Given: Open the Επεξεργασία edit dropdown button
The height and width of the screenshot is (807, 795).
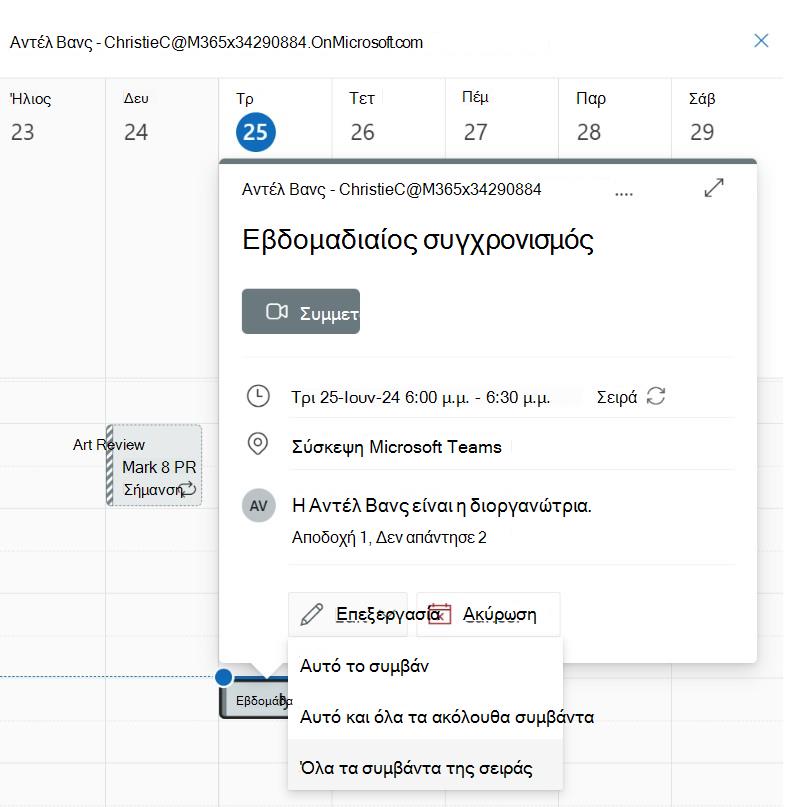Looking at the screenshot, I should (348, 614).
